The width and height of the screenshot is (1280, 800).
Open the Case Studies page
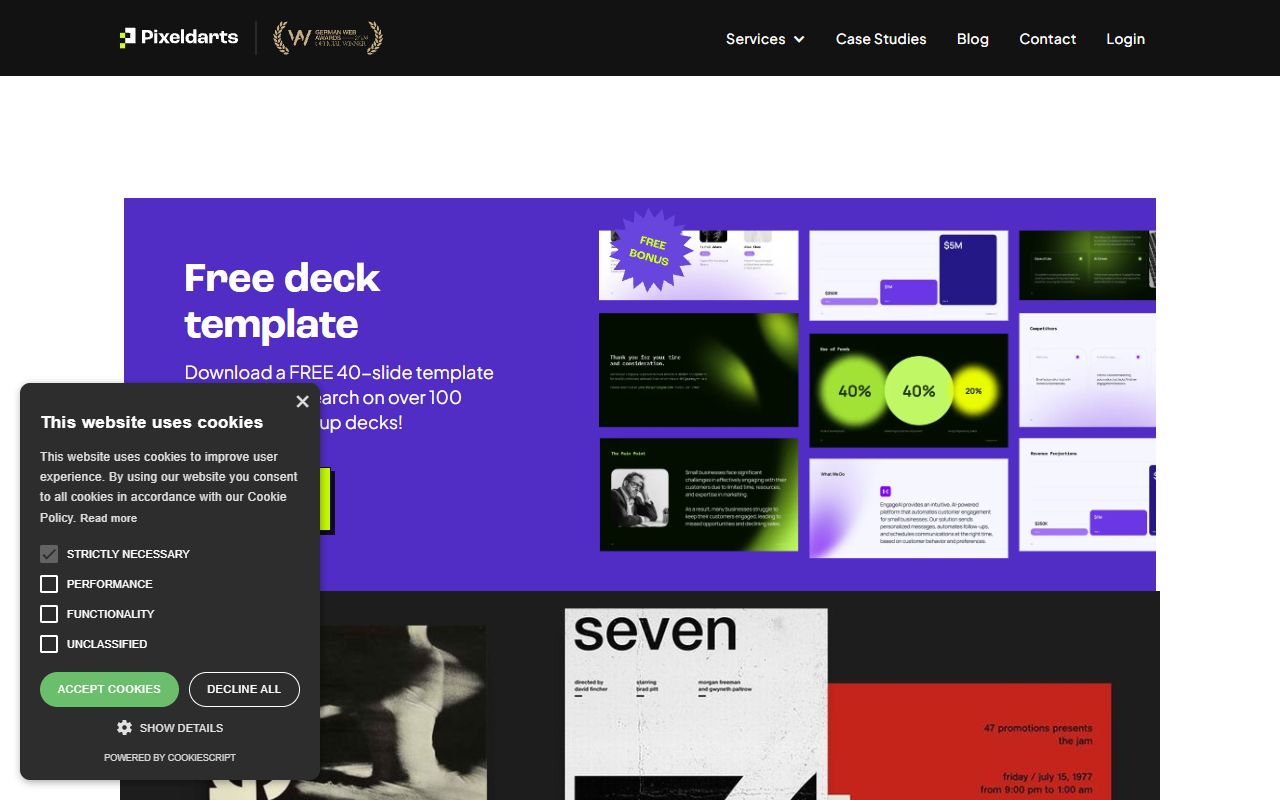point(881,39)
